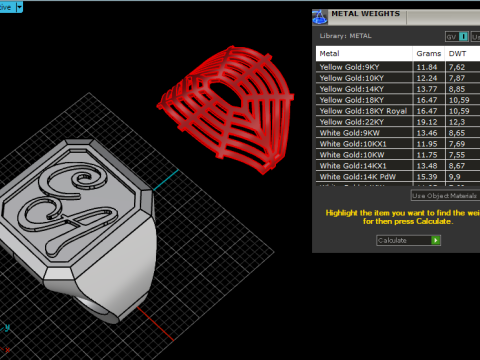Image resolution: width=480 pixels, height=360 pixels.
Task: Click the 8,65 DWT value
Action: 457,133
